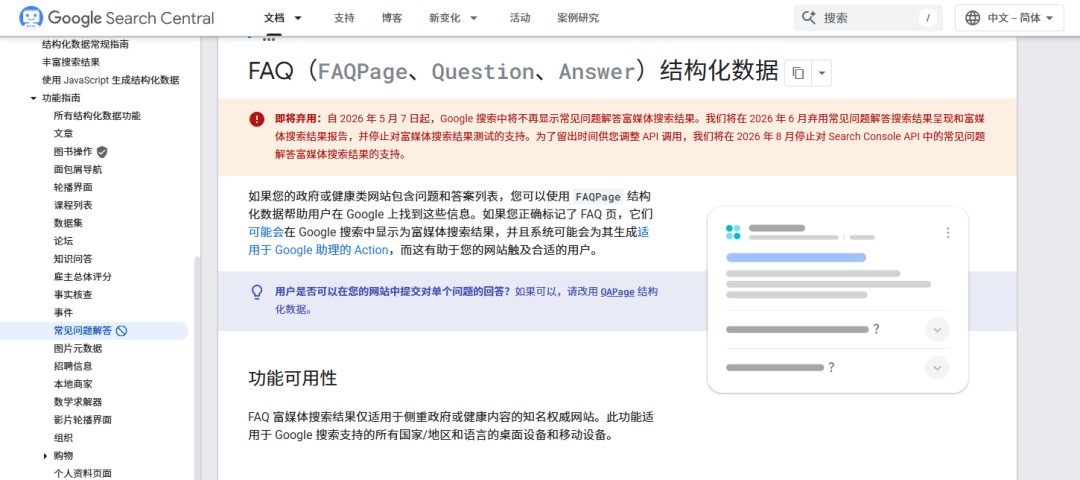Go to the 支持 tab
Screen dimensions: 1080x480
click(x=344, y=18)
